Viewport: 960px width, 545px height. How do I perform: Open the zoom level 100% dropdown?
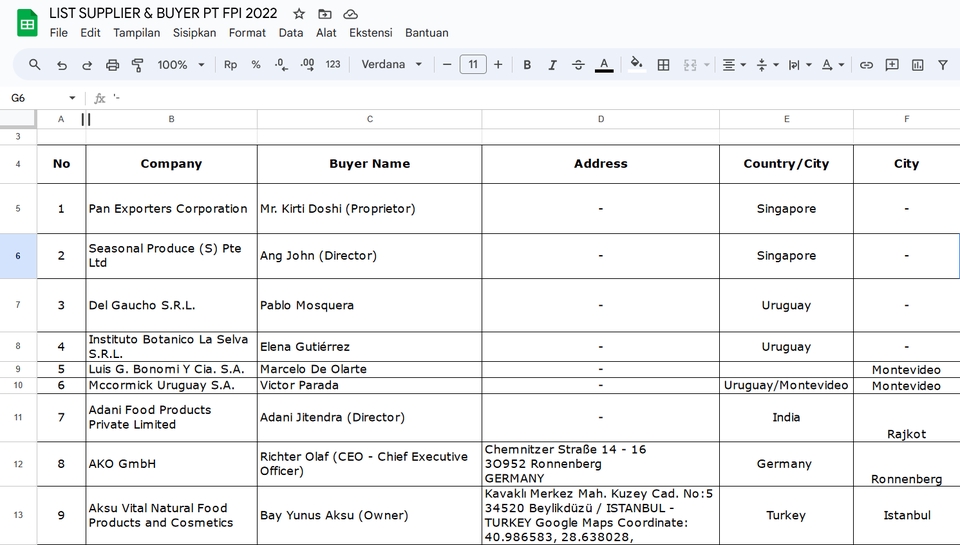point(181,64)
